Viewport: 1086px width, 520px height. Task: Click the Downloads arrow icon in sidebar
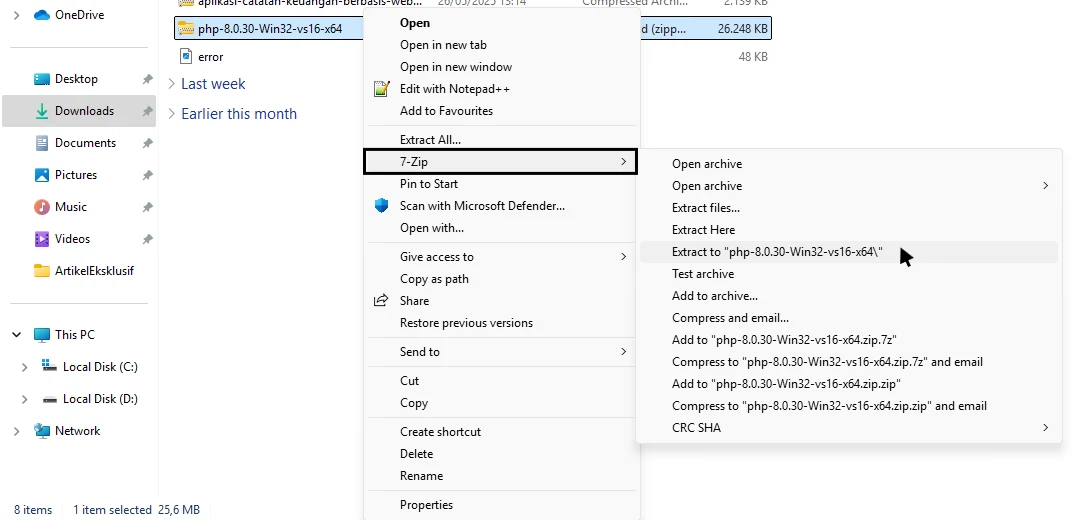(42, 111)
